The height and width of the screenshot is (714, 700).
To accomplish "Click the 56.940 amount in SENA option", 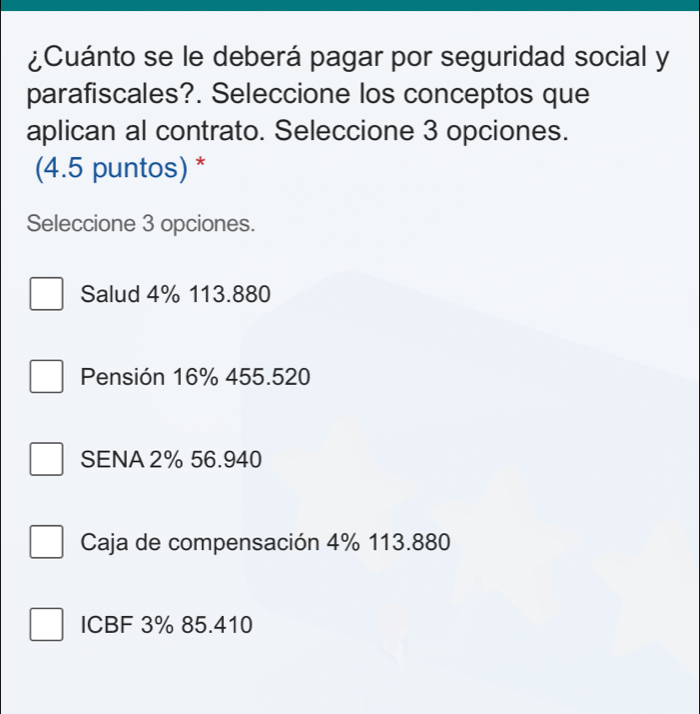I will (227, 460).
